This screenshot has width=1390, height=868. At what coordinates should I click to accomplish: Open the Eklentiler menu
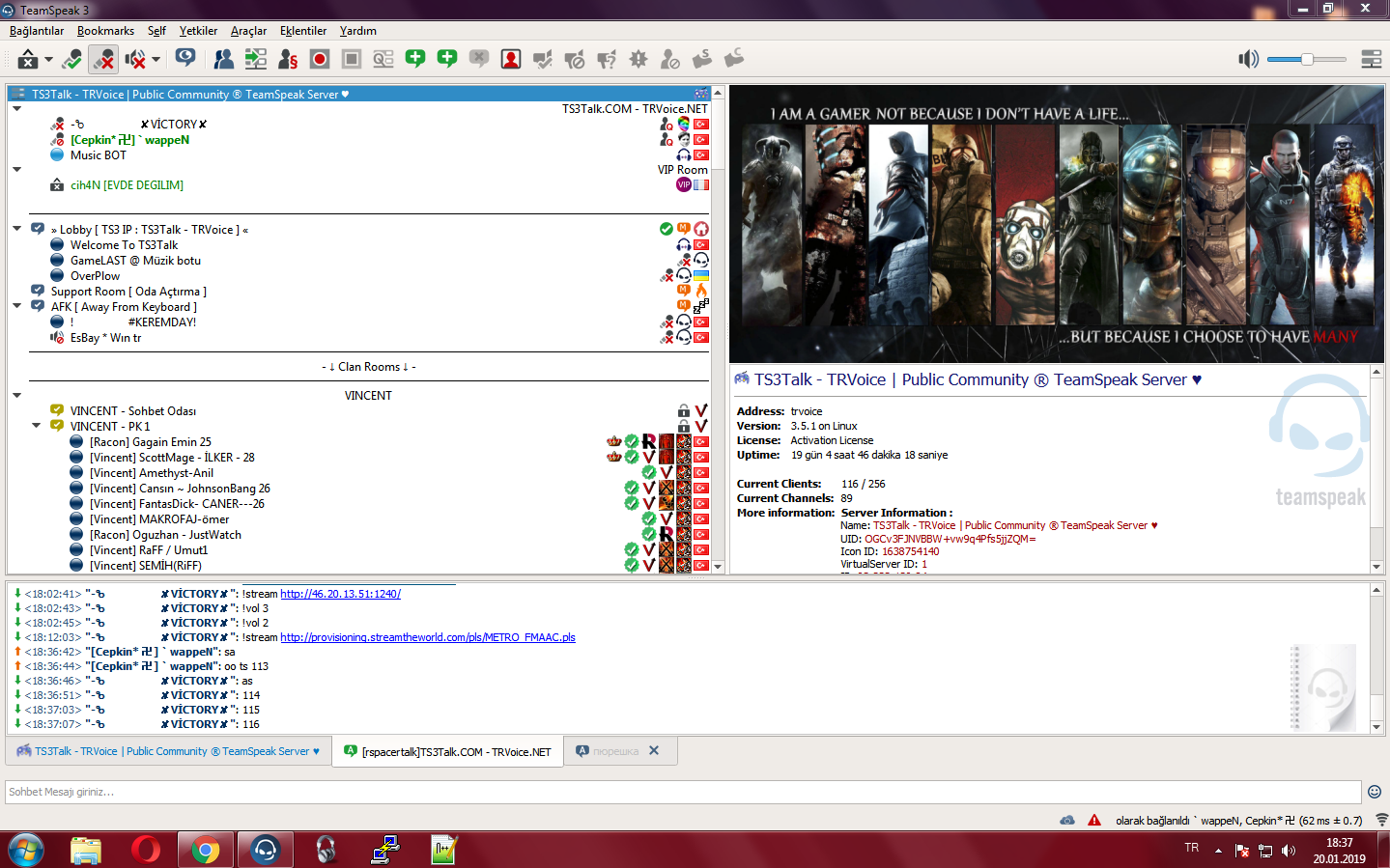pyautogui.click(x=303, y=31)
